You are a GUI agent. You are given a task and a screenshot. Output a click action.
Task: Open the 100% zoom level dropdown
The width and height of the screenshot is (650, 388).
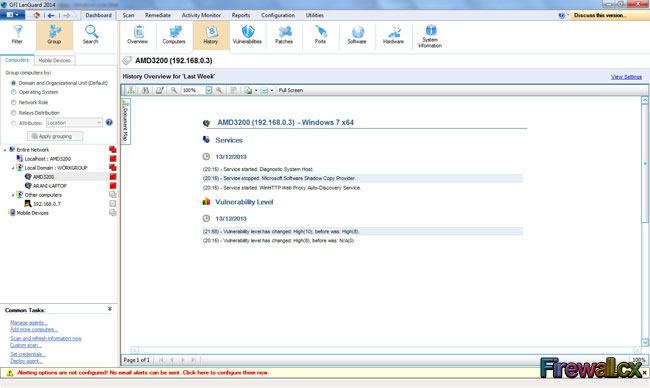click(x=209, y=90)
